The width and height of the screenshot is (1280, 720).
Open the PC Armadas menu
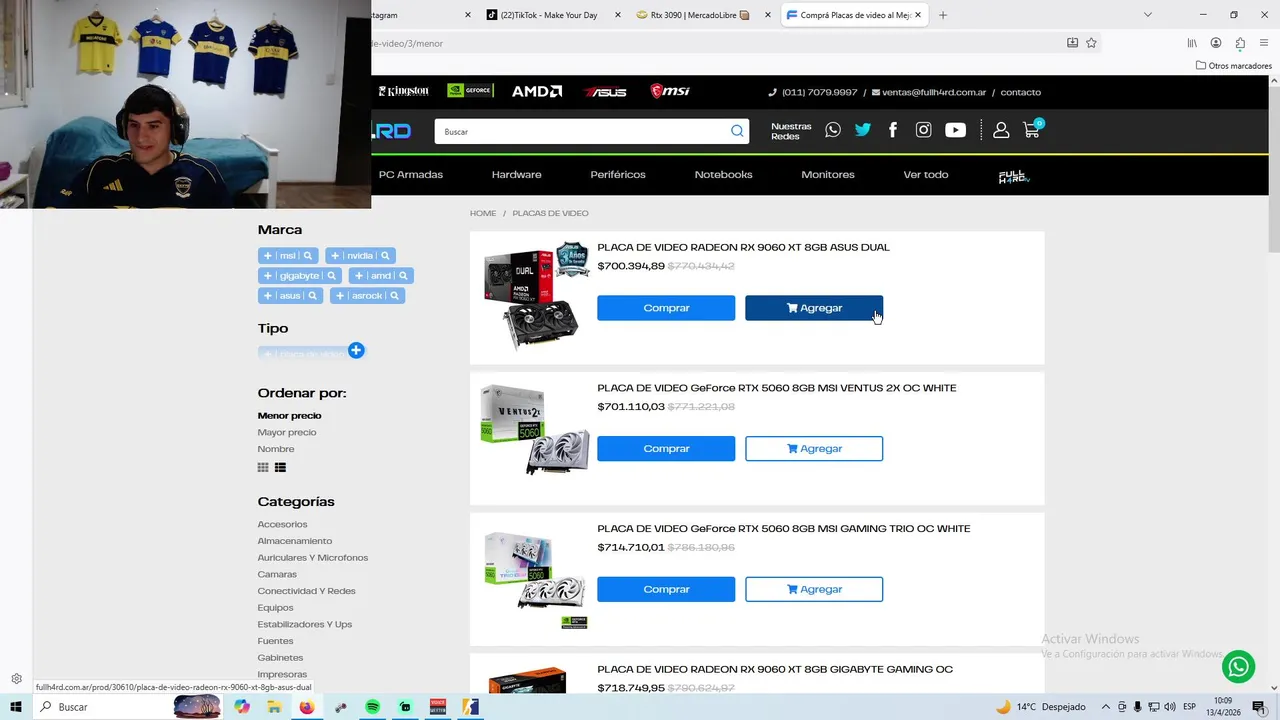[410, 175]
